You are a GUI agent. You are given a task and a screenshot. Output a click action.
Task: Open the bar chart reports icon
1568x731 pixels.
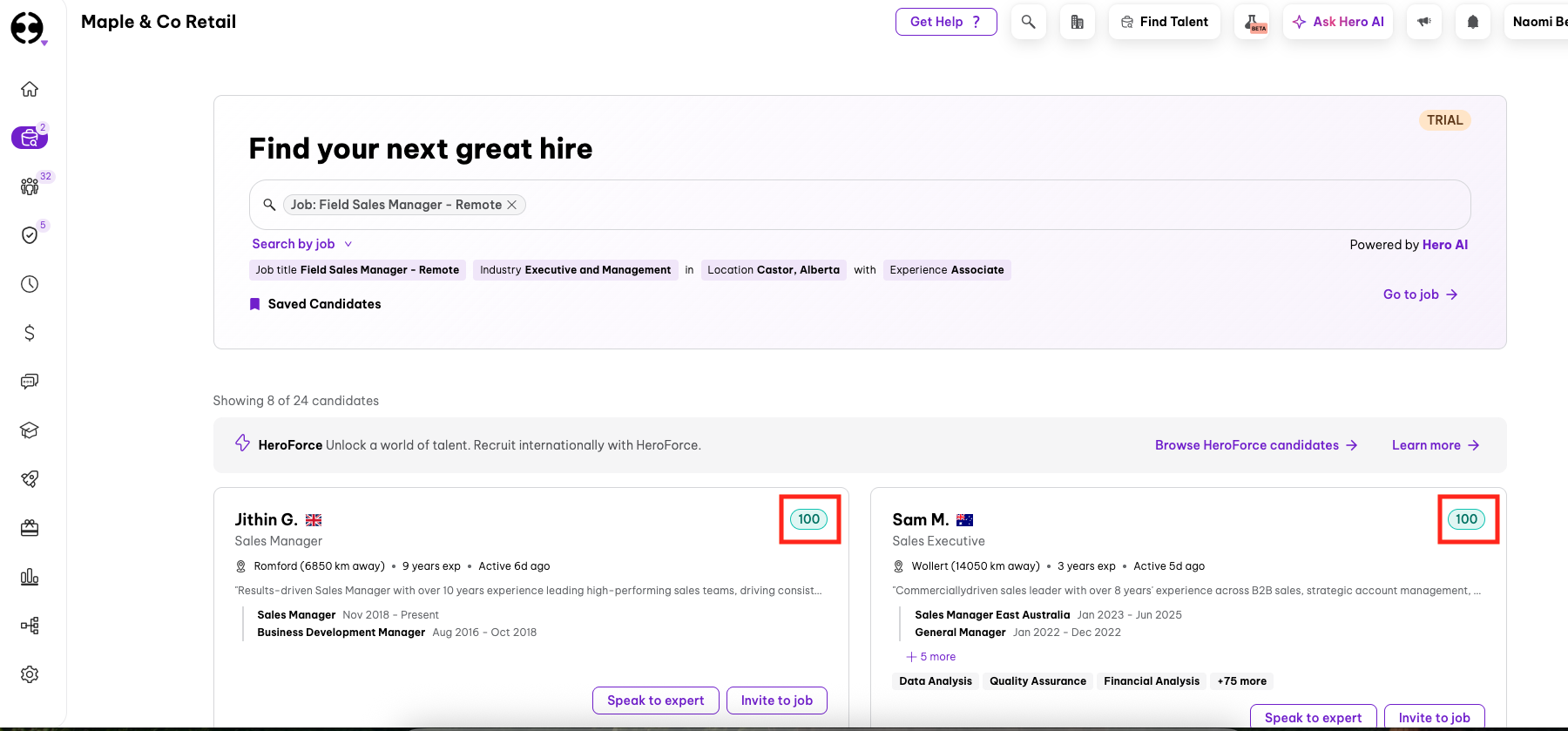[x=30, y=577]
